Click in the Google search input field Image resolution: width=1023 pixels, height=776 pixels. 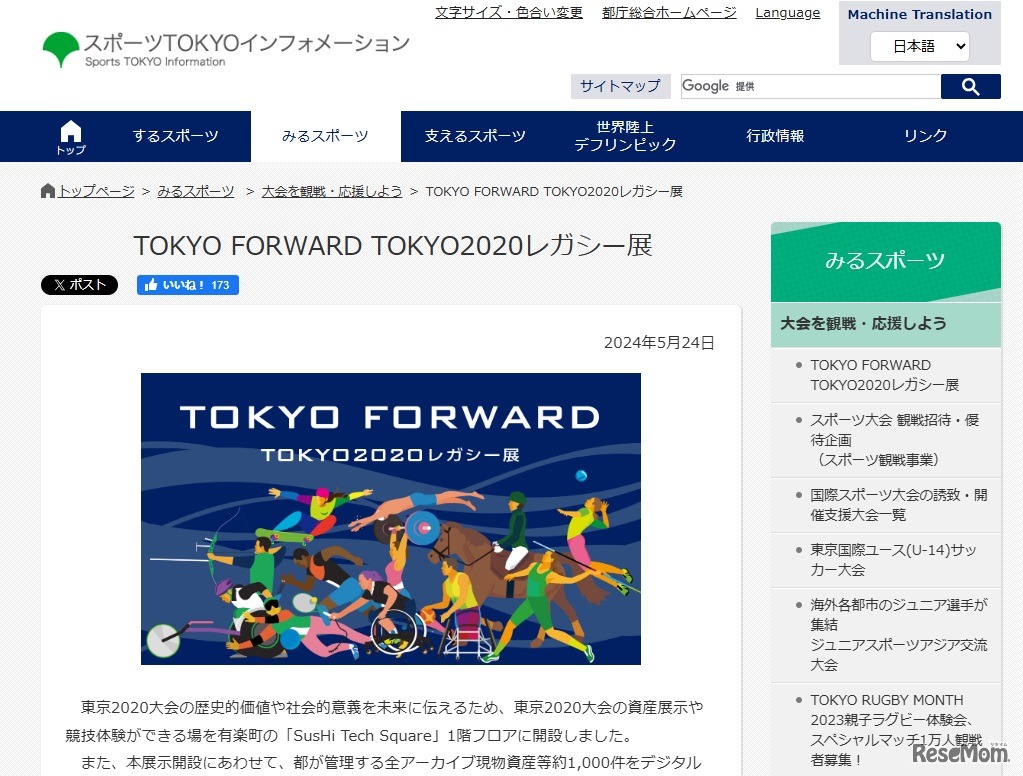(x=811, y=86)
